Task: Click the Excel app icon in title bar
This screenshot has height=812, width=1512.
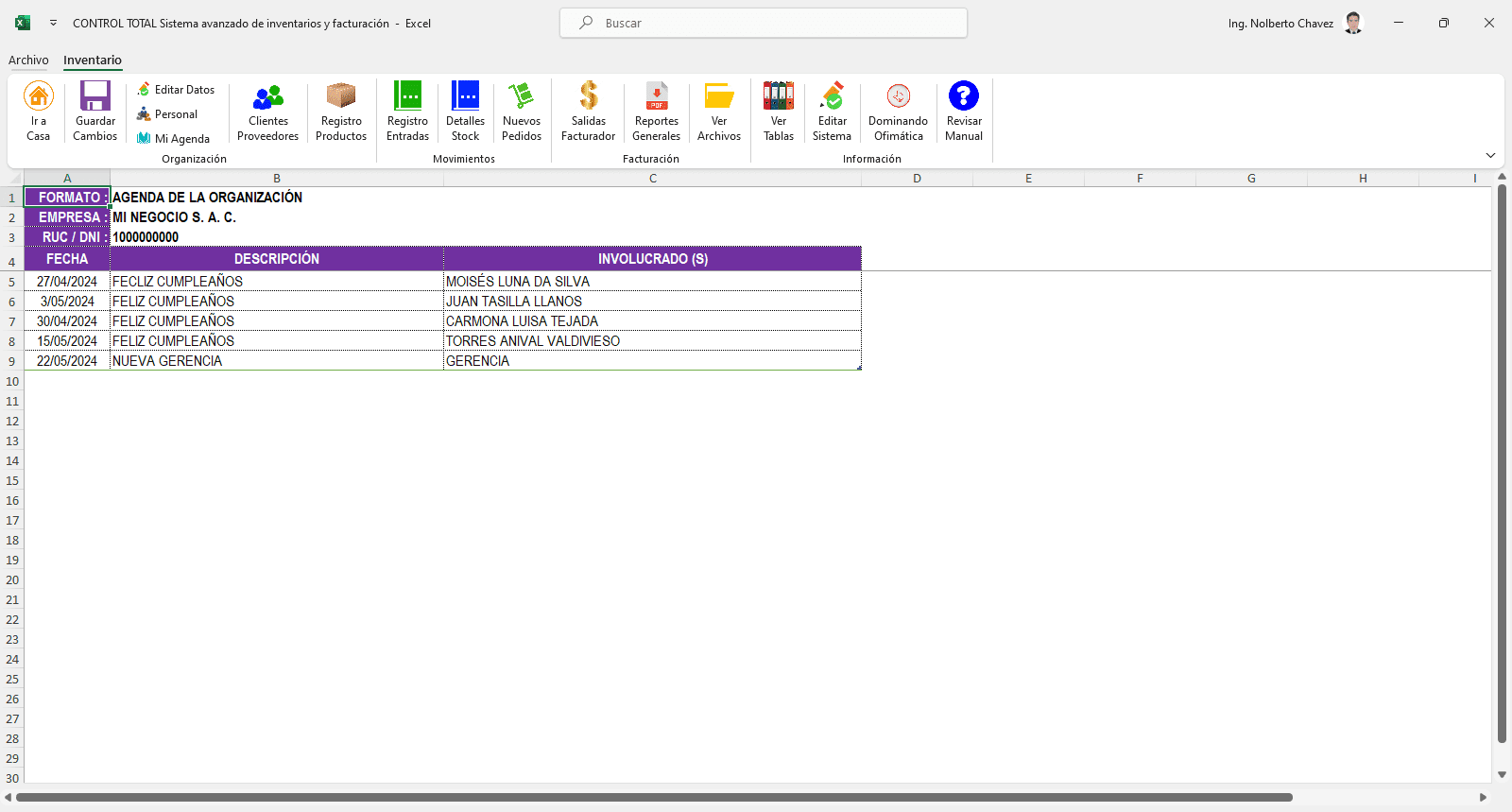Action: [x=23, y=23]
